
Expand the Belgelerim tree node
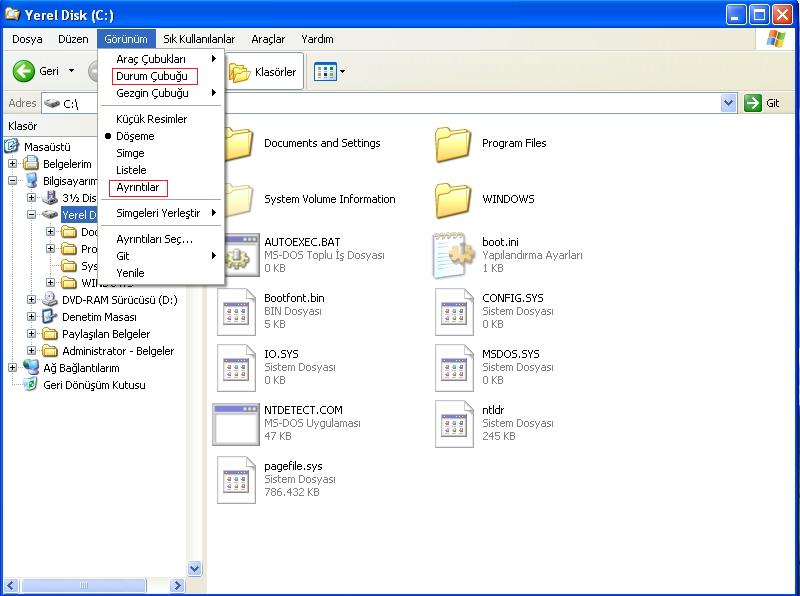(x=13, y=163)
